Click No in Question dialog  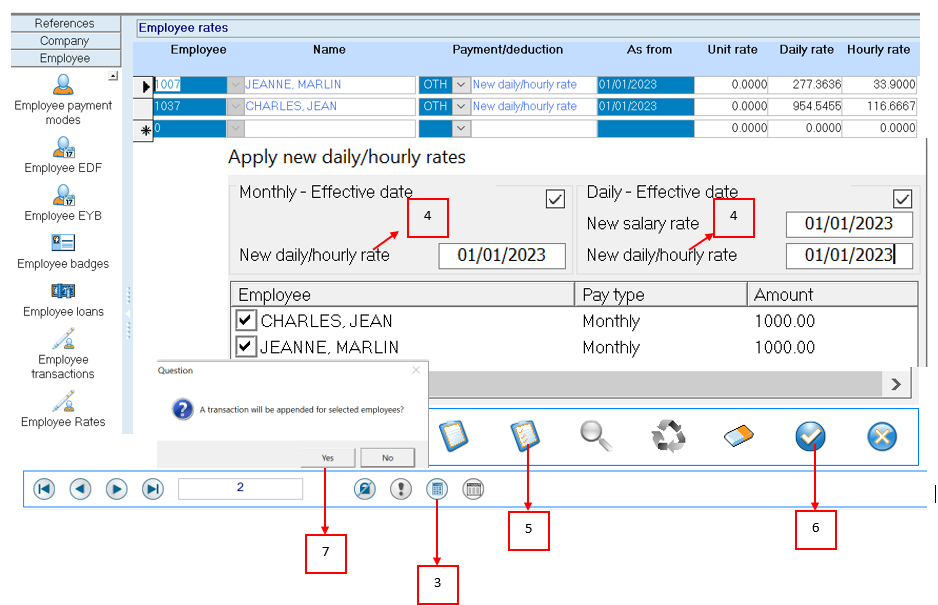point(388,458)
